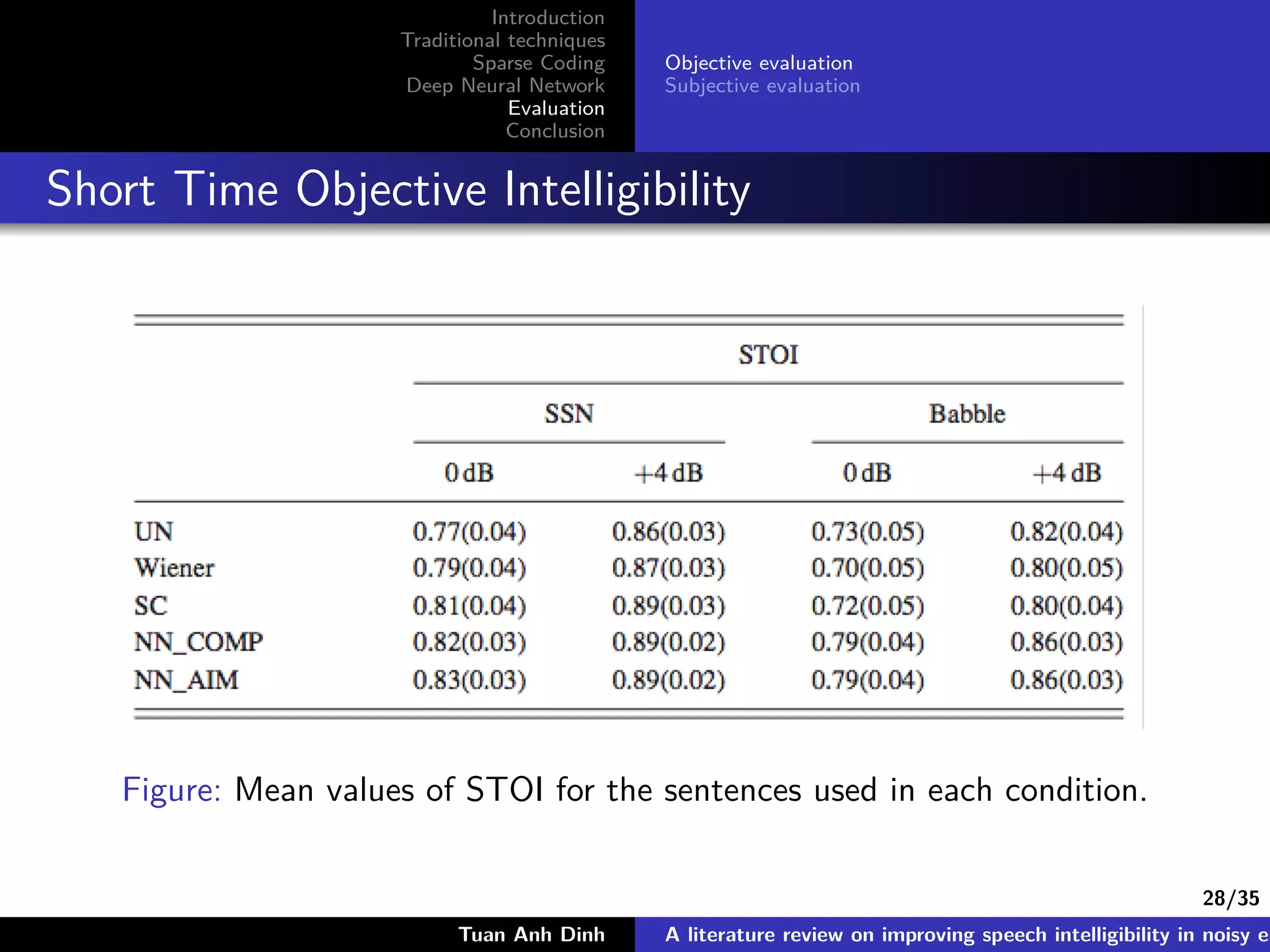Click Wiener SSN 0 dB value 0.79(0.04)
The width and height of the screenshot is (1270, 952).
pos(469,568)
